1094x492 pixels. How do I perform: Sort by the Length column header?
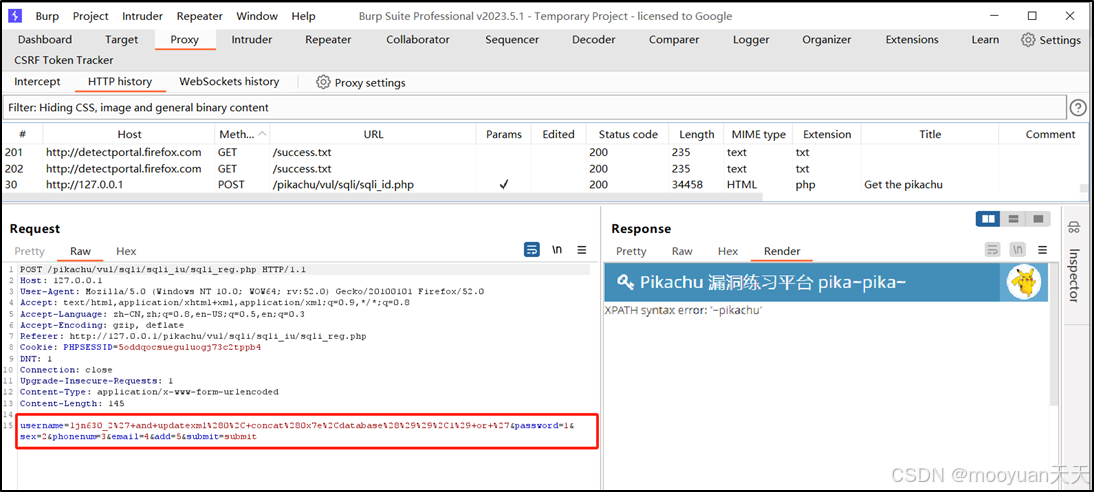[x=696, y=134]
